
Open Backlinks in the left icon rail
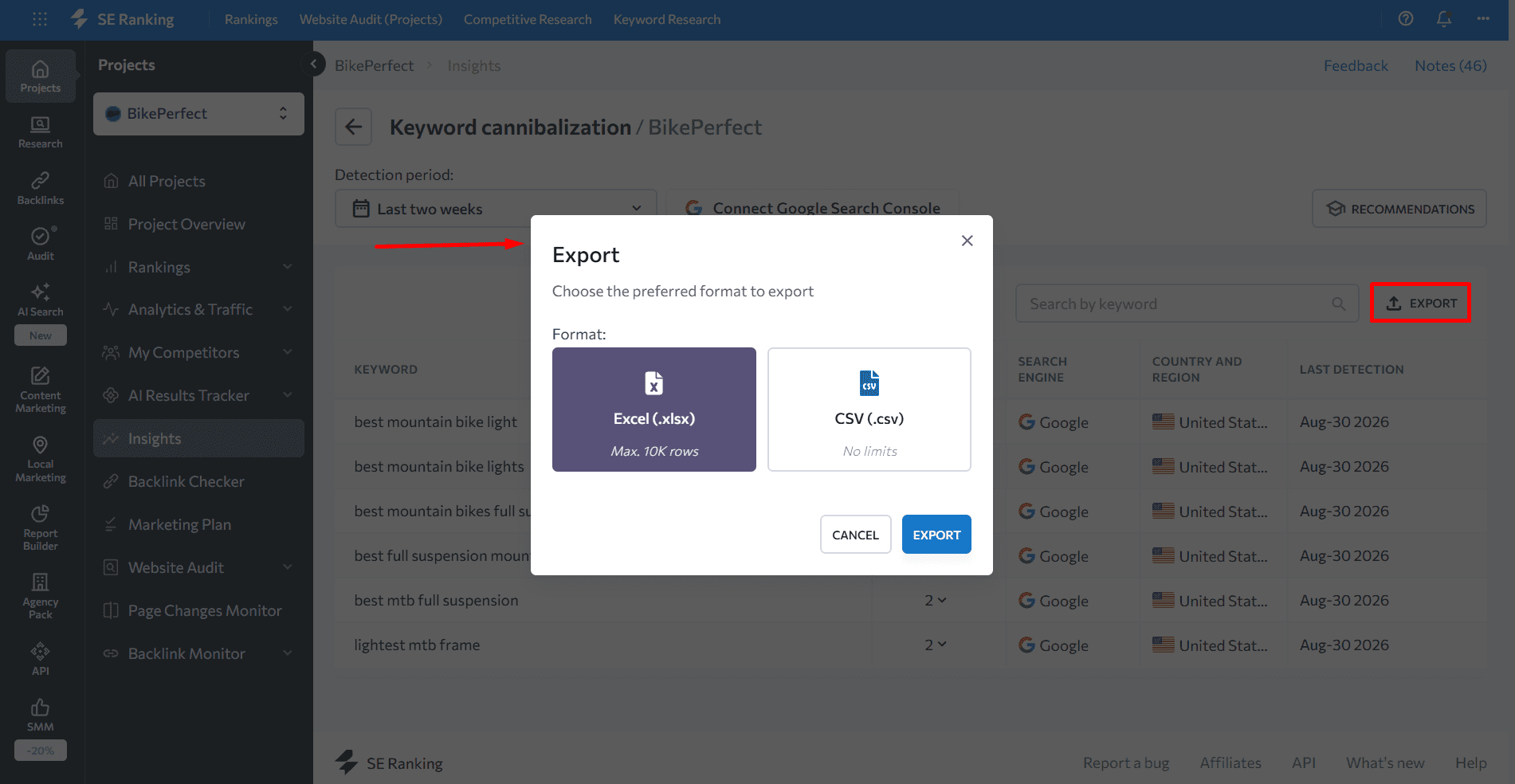click(x=41, y=189)
